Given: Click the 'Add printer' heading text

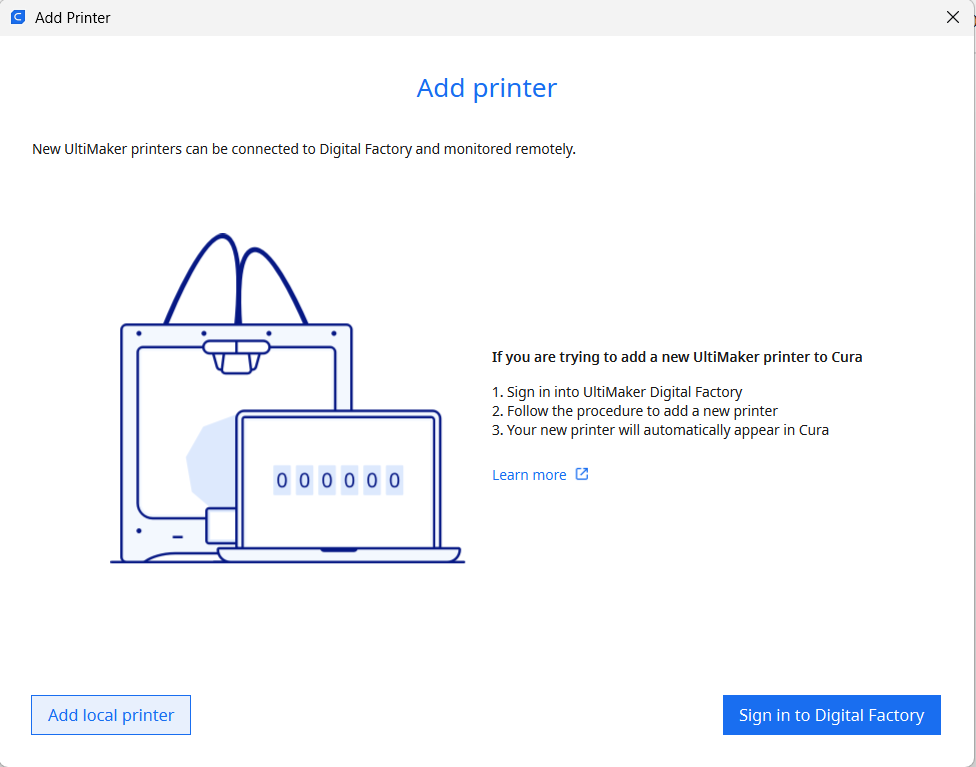Looking at the screenshot, I should click(487, 88).
